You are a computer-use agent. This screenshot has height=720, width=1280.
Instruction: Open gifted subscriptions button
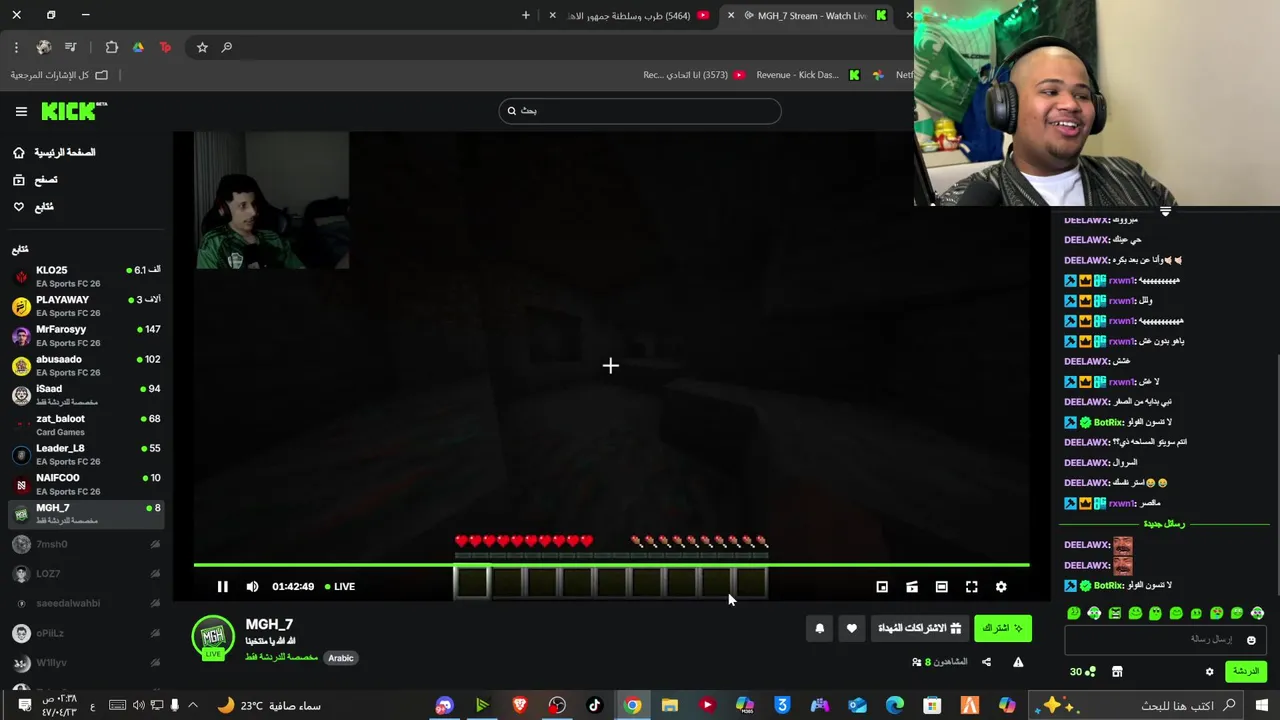pos(919,628)
